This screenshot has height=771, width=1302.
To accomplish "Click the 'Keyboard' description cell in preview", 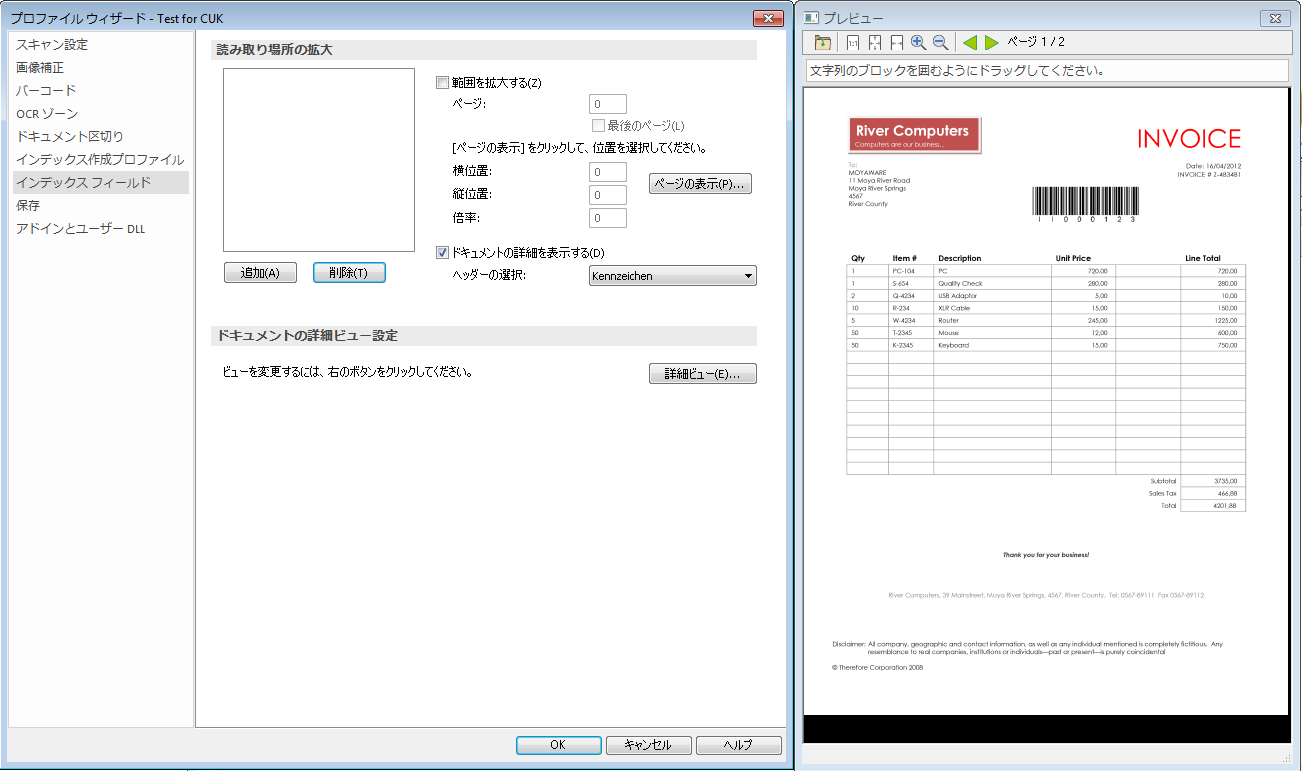I will 953,345.
